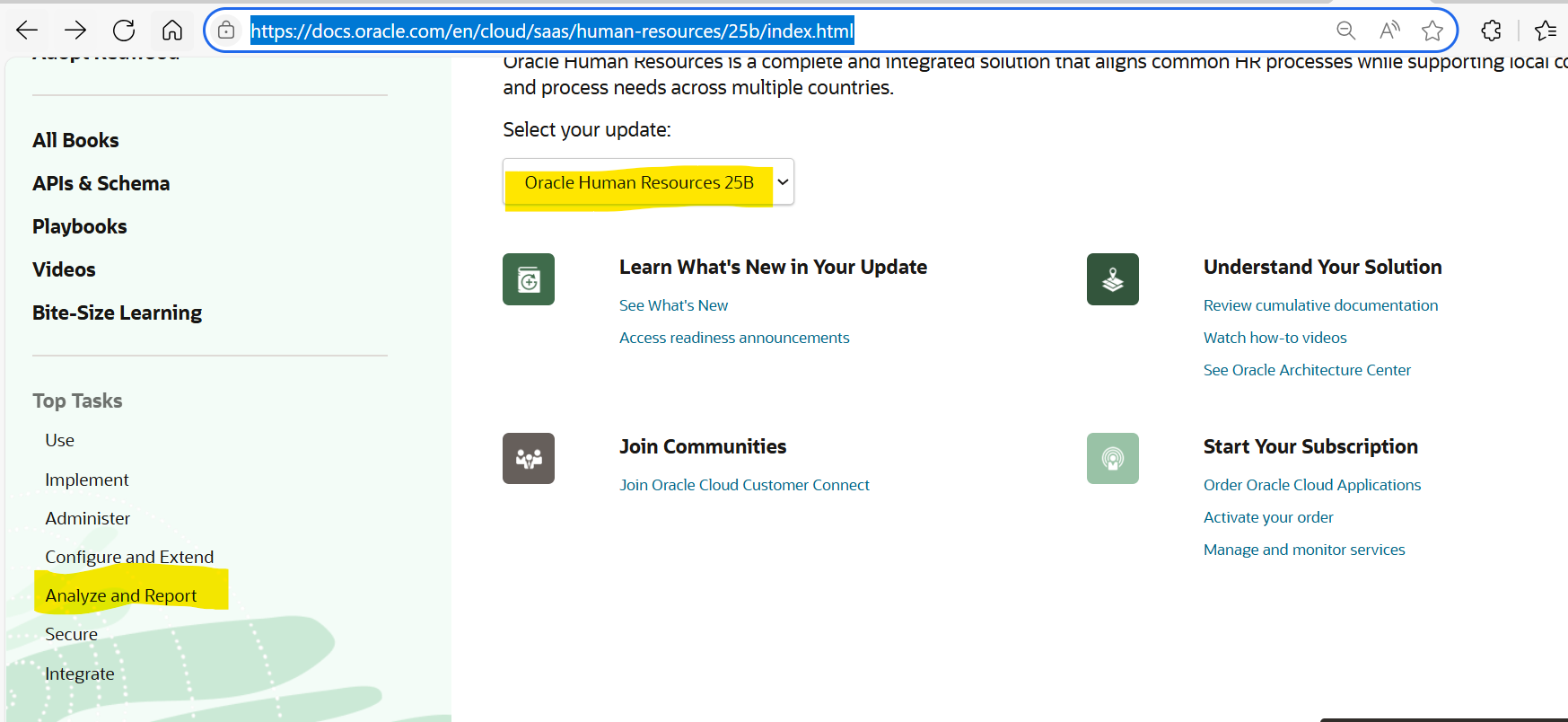Open All Books in the sidebar

tap(76, 140)
